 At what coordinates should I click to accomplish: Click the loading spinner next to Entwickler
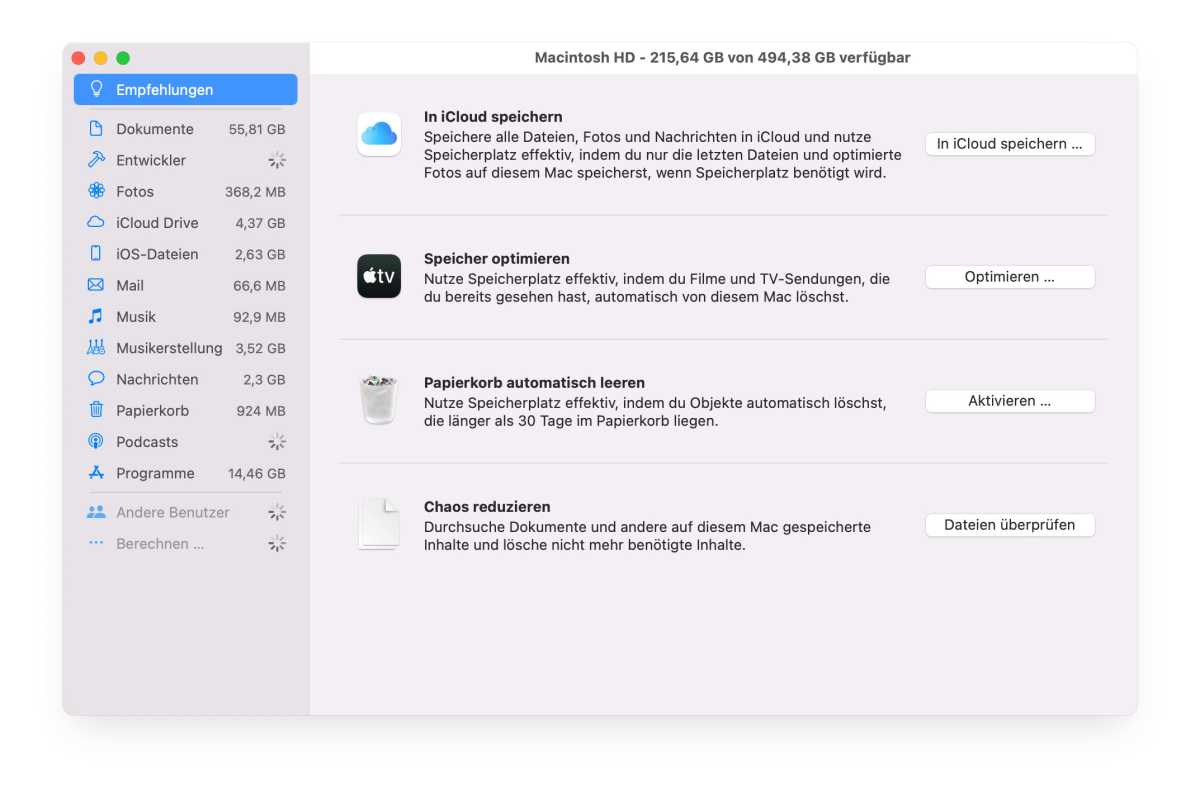(x=277, y=160)
